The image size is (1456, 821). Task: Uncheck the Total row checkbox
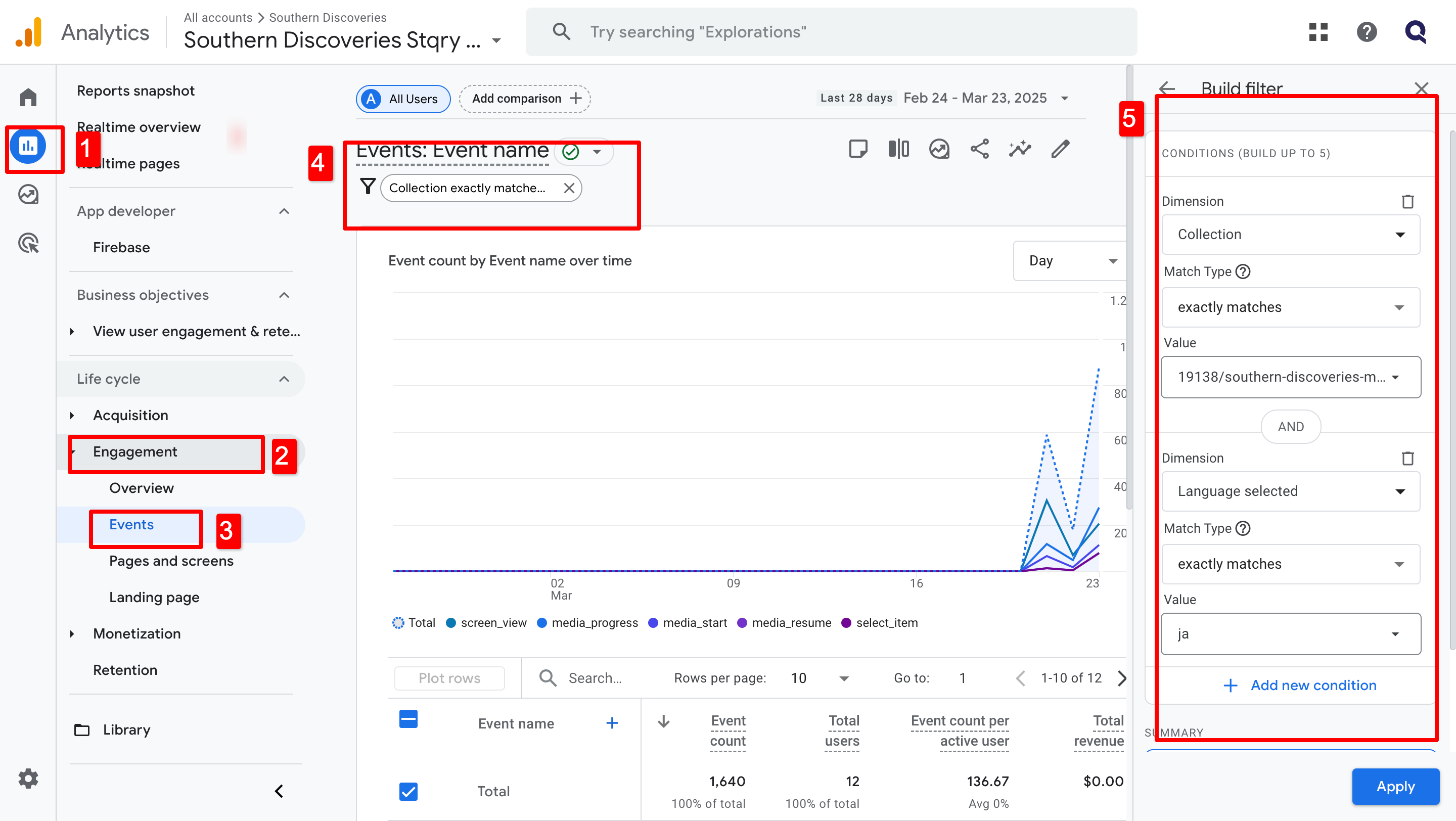408,791
